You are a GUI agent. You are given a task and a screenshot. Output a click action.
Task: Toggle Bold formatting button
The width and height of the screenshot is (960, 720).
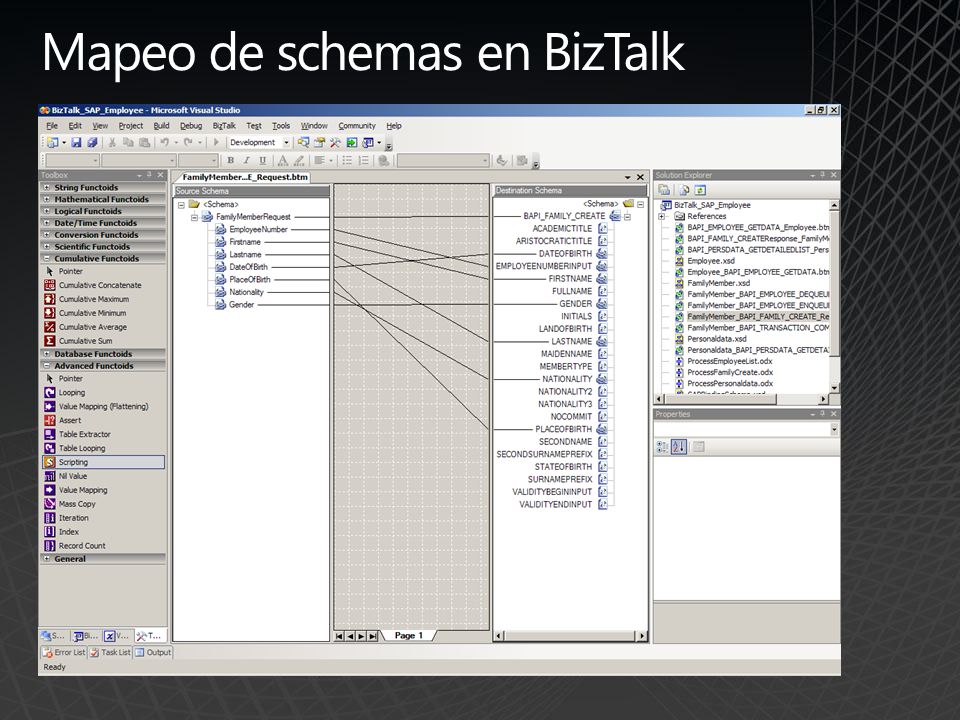(231, 160)
